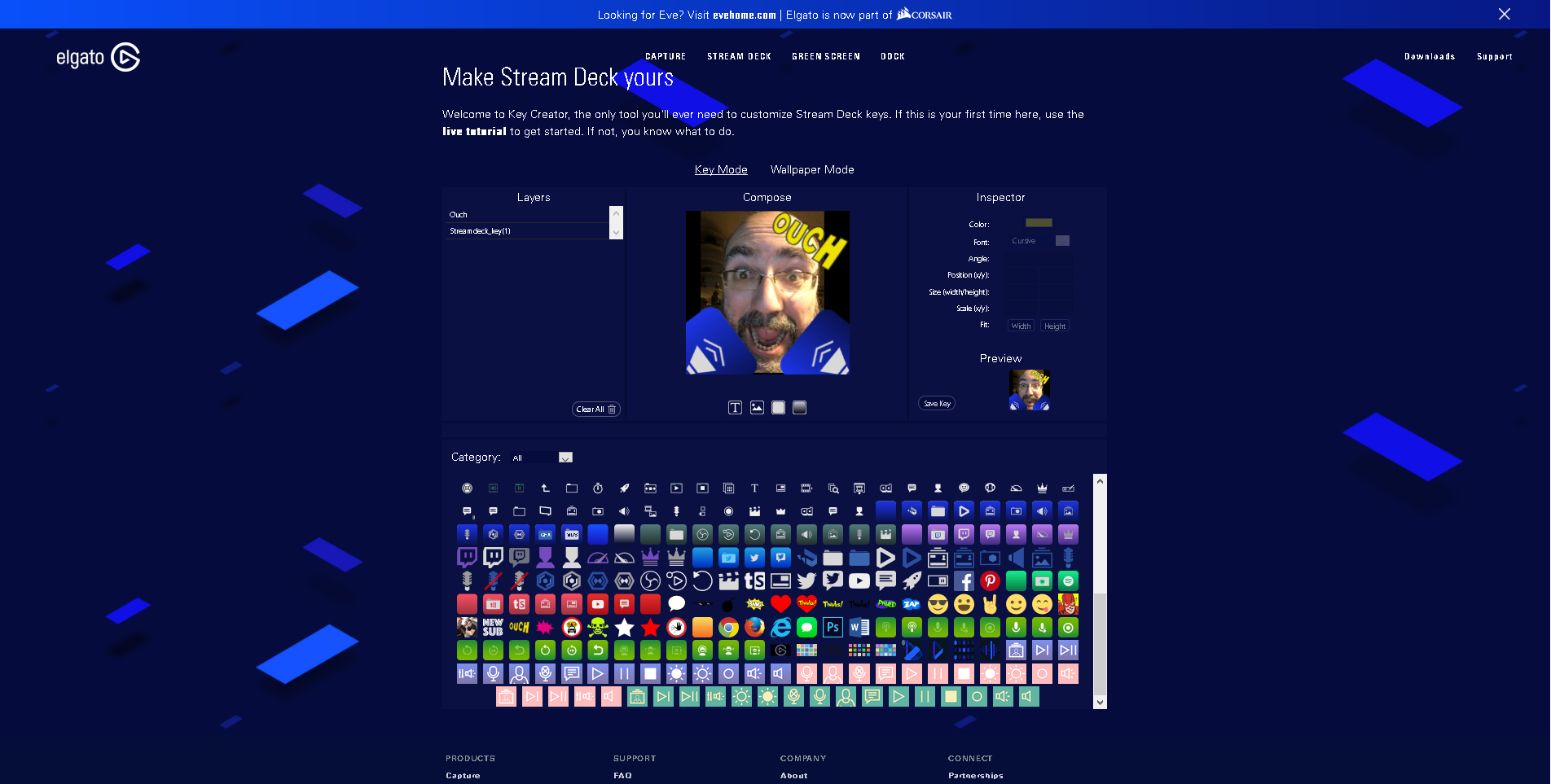The image size is (1551, 784).
Task: Click the Angle input field
Action: point(1039,258)
